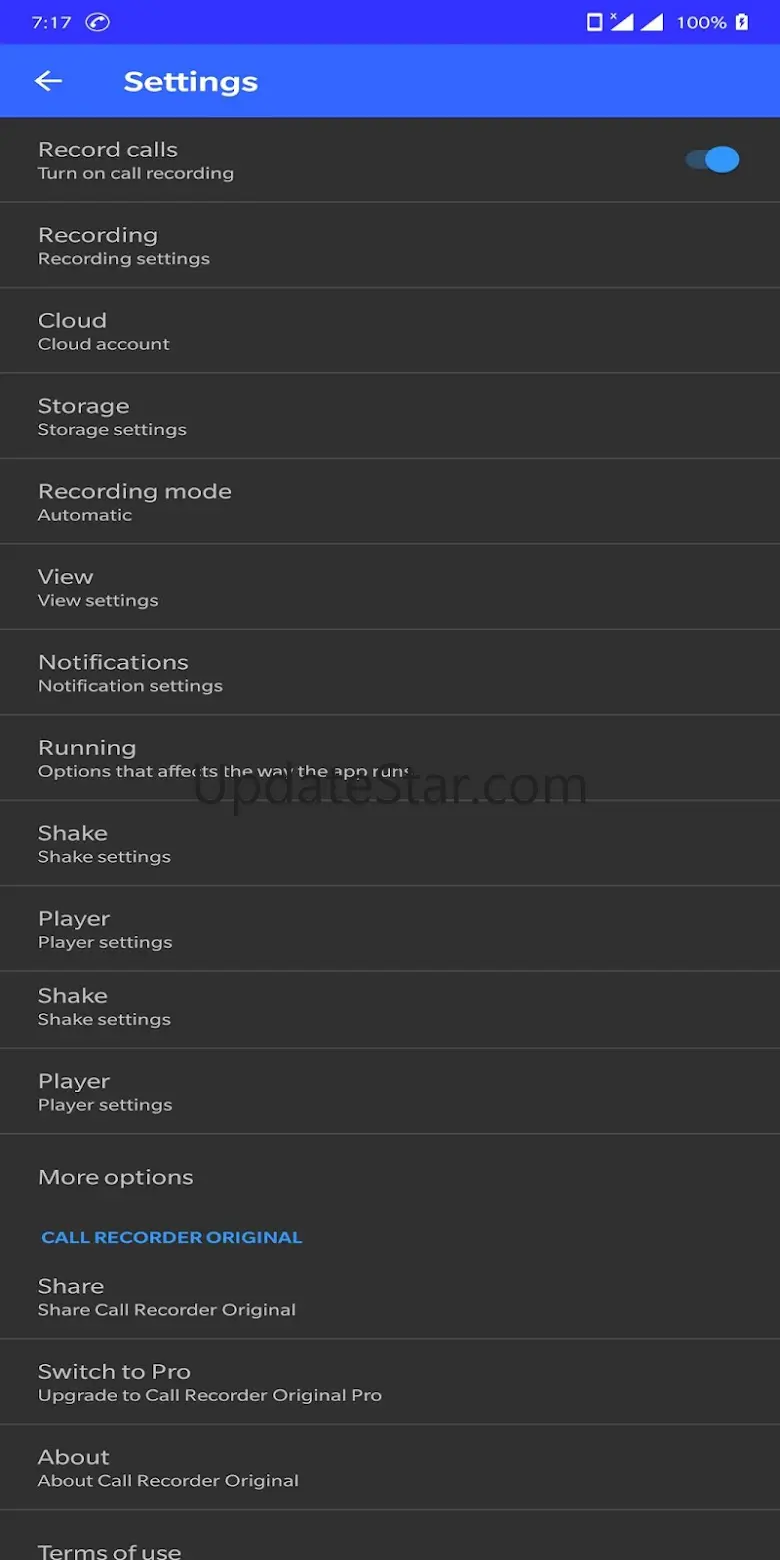Tap the phone call icon in status bar
This screenshot has height=1560, width=780.
tap(97, 22)
